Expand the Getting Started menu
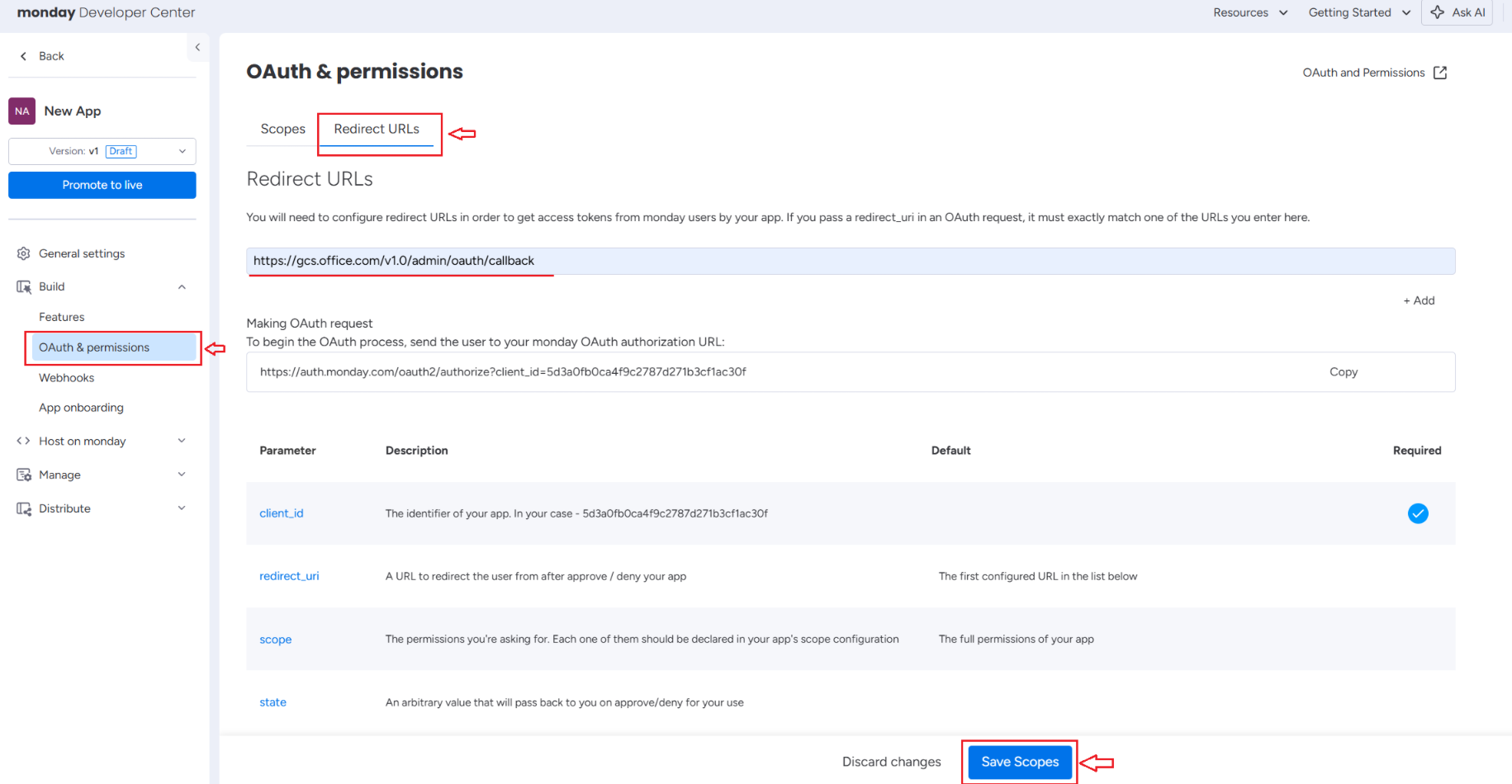This screenshot has height=784, width=1512. point(1359,12)
